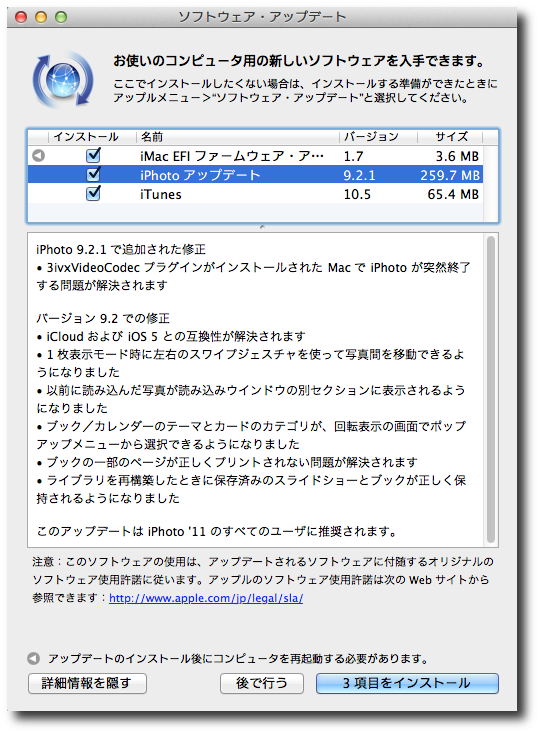Click the pane splitter handle below update list
The height and width of the screenshot is (734, 540).
263,227
